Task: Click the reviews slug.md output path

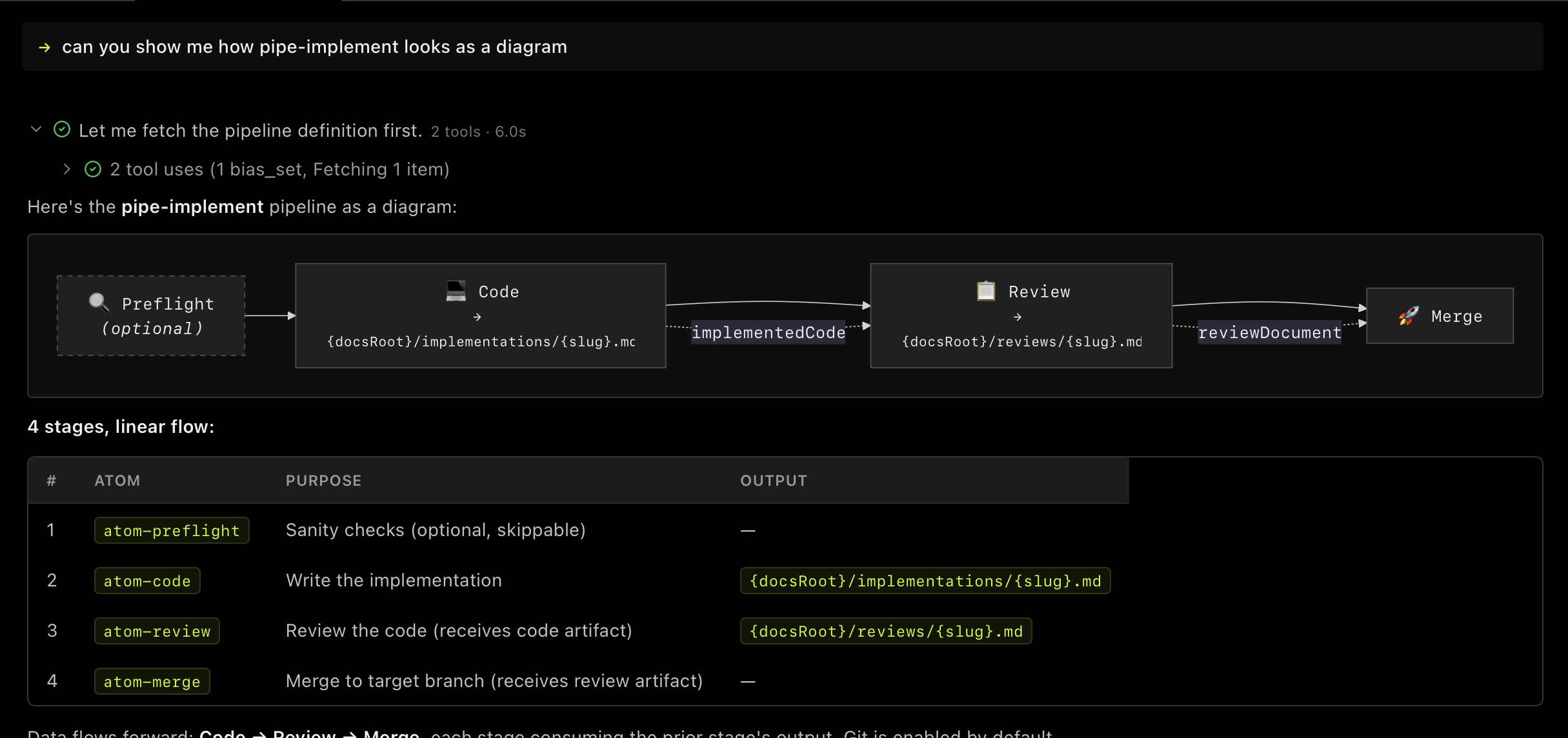Action: click(x=885, y=631)
